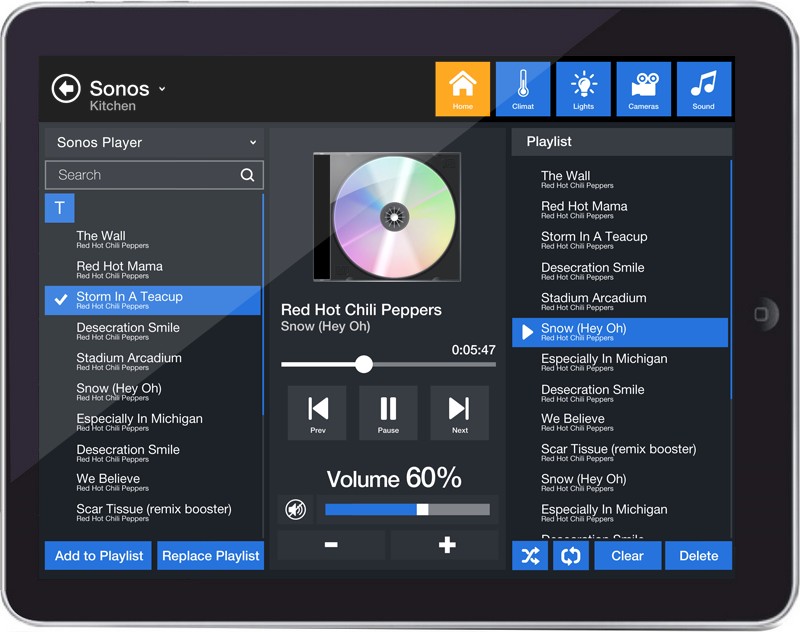Open the Climat thermometer section

click(523, 89)
